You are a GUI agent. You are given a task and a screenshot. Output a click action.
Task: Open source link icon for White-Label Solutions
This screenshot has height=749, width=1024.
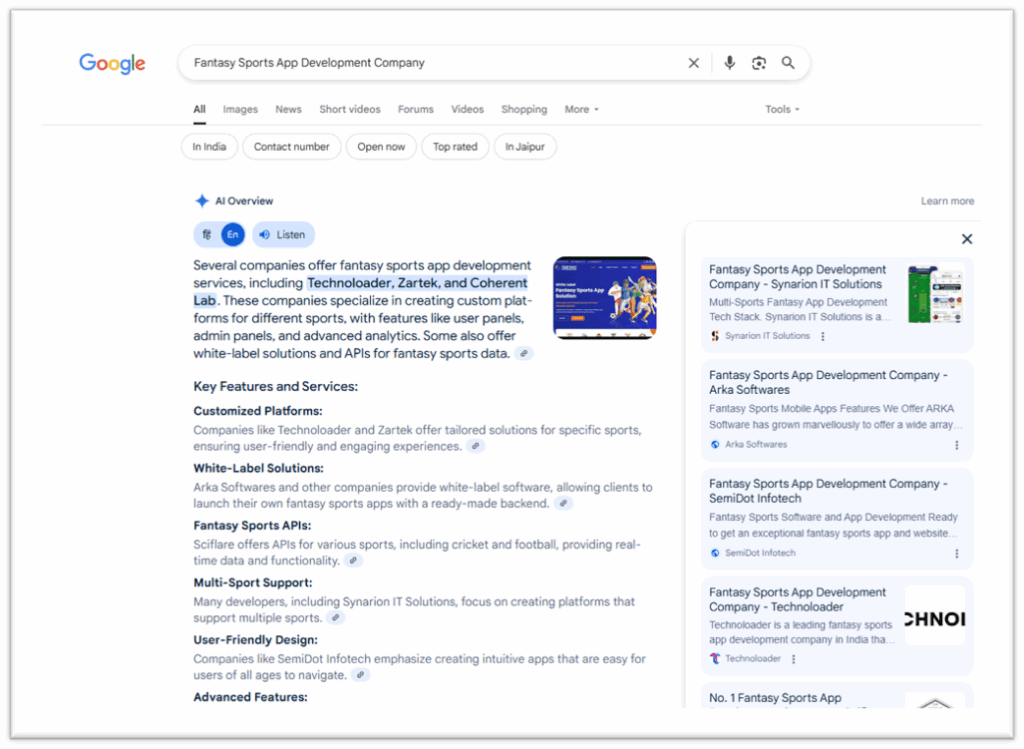pyautogui.click(x=563, y=503)
